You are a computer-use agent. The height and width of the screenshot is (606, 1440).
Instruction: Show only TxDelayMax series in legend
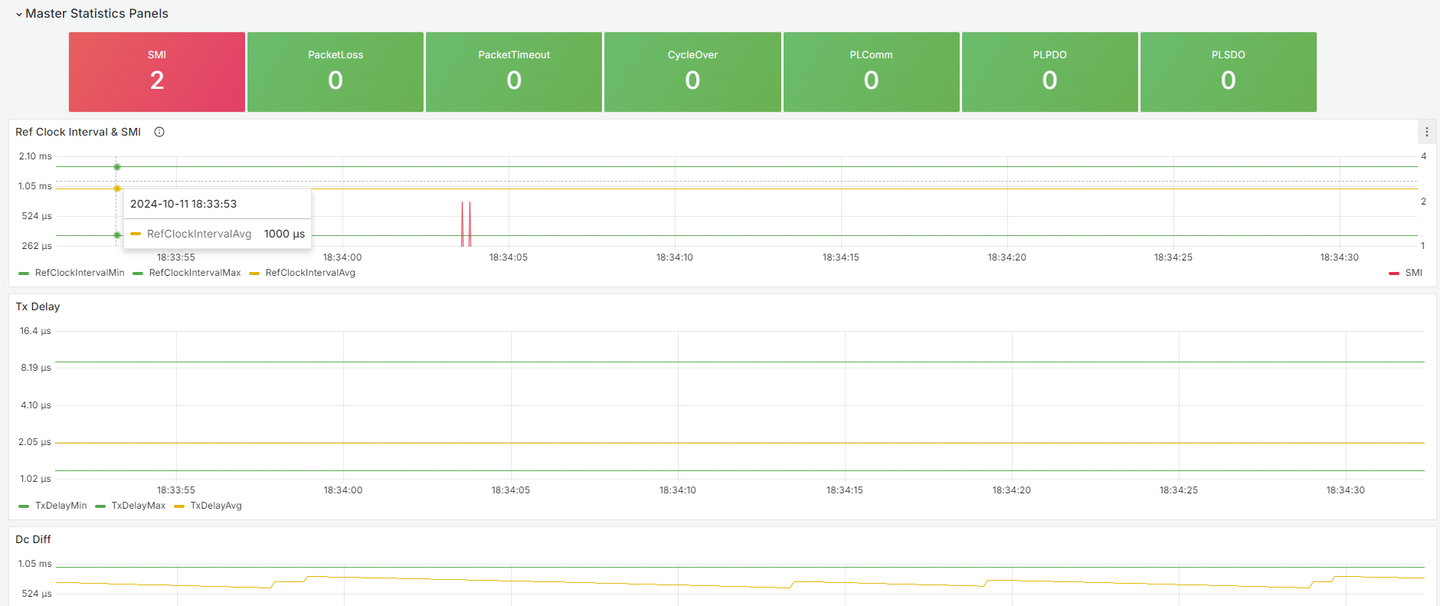(138, 506)
